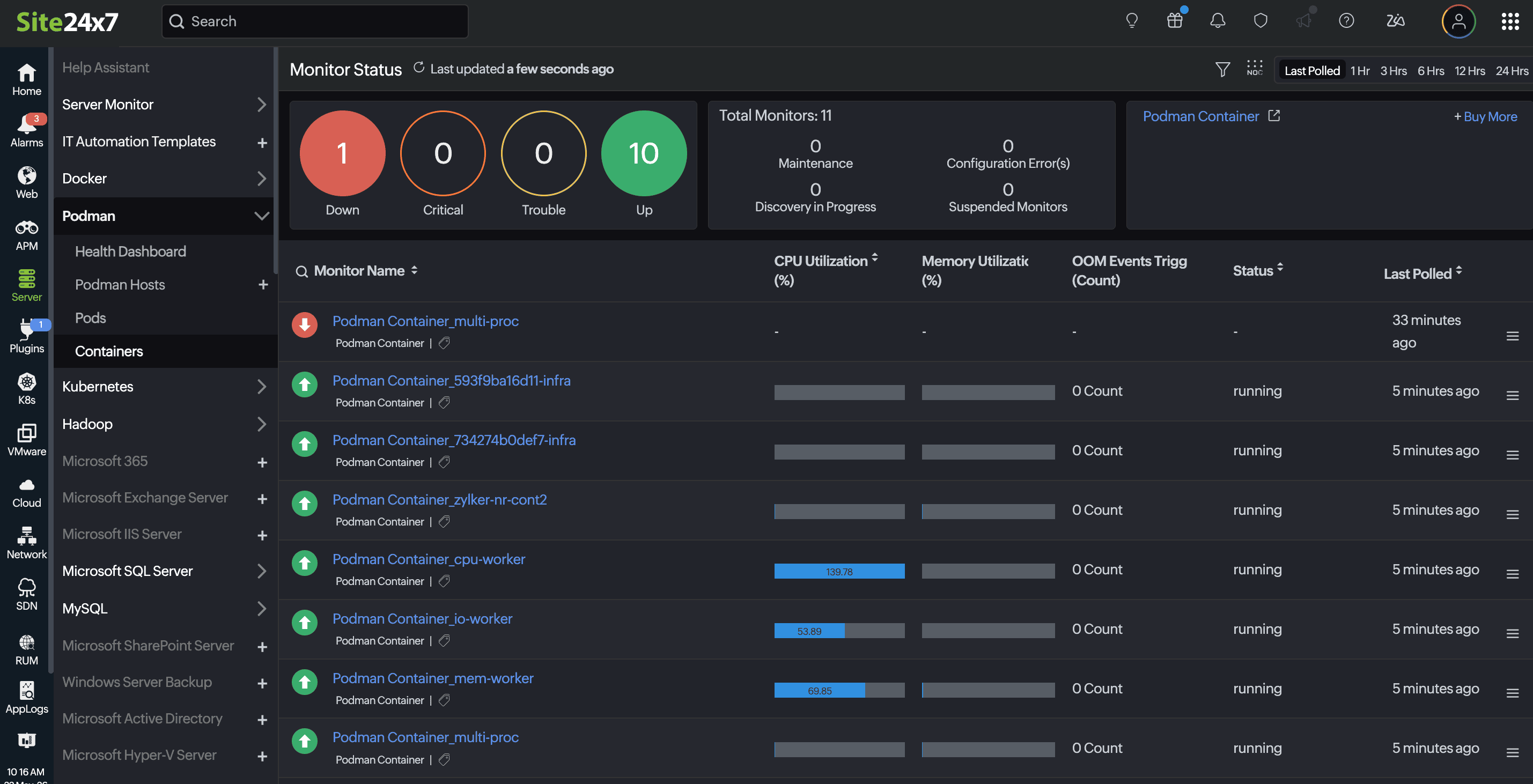Image resolution: width=1533 pixels, height=784 pixels.
Task: Select the Last Polled time range
Action: (1311, 70)
